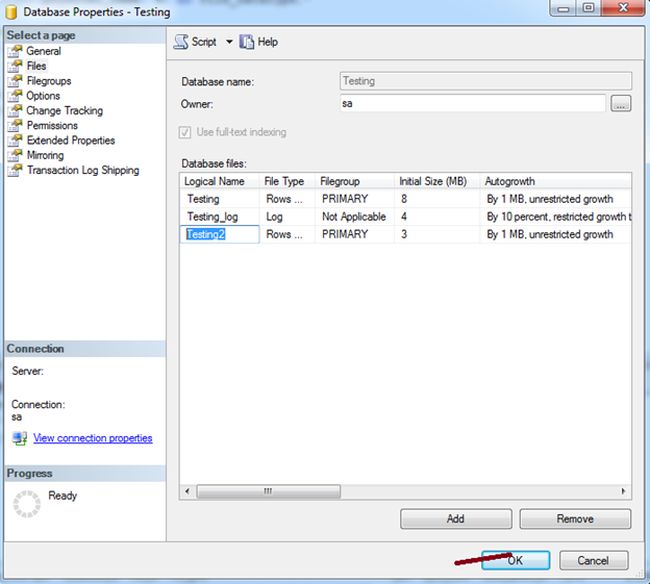Click the Script toolbar label

[204, 42]
